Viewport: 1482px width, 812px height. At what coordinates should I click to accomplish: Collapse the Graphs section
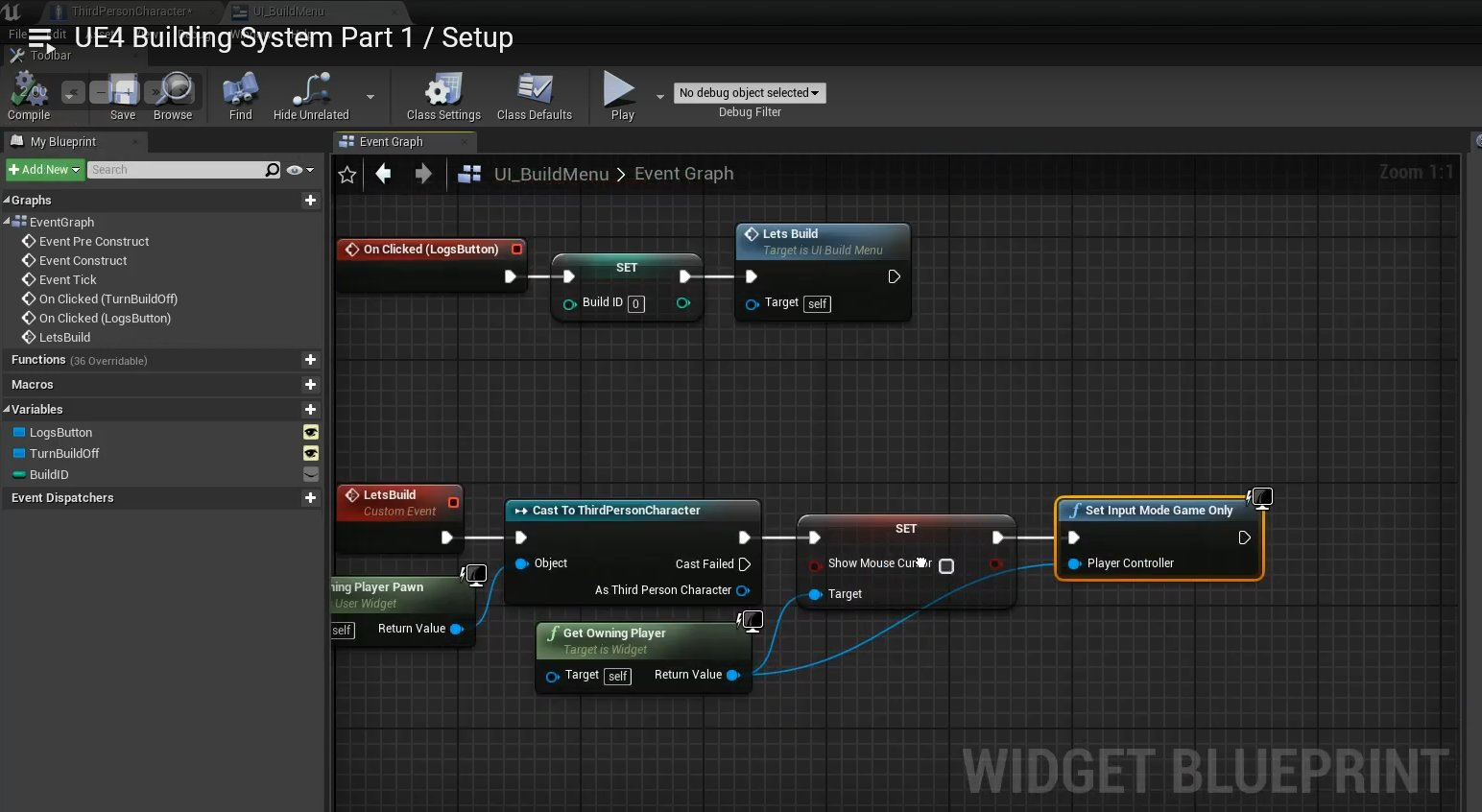(7, 201)
